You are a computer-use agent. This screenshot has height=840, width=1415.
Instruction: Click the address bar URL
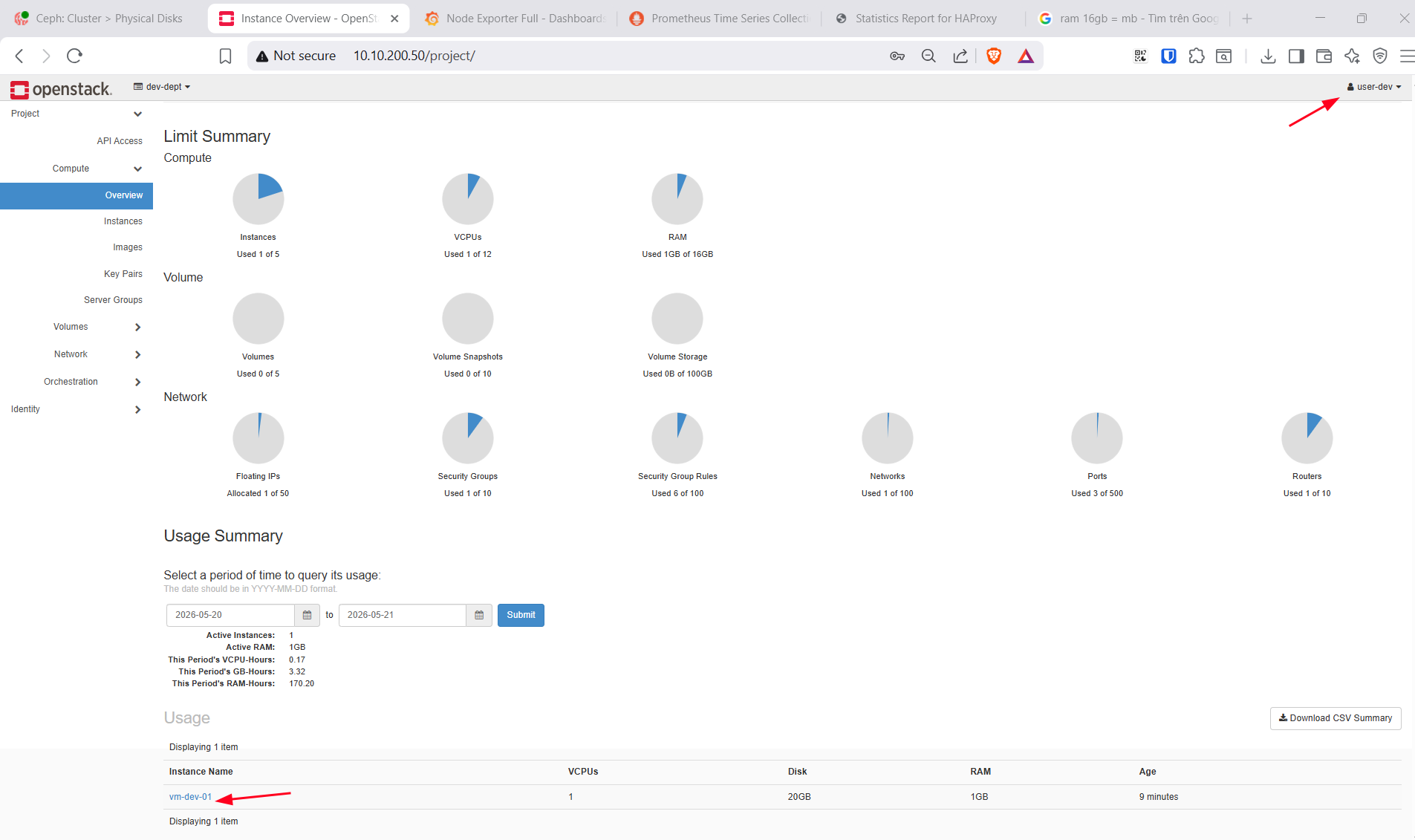[414, 56]
